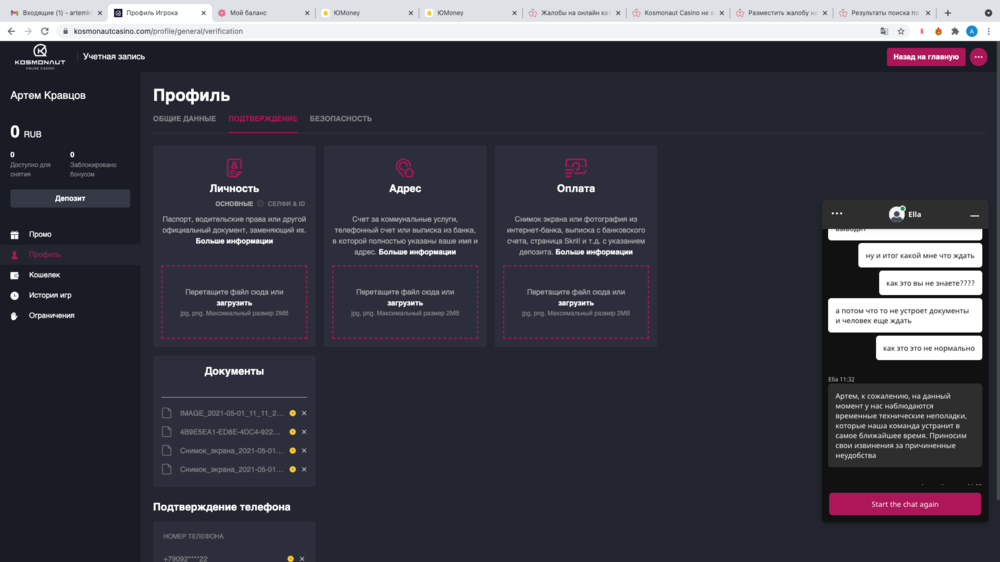Select the Основные identity option

point(234,204)
